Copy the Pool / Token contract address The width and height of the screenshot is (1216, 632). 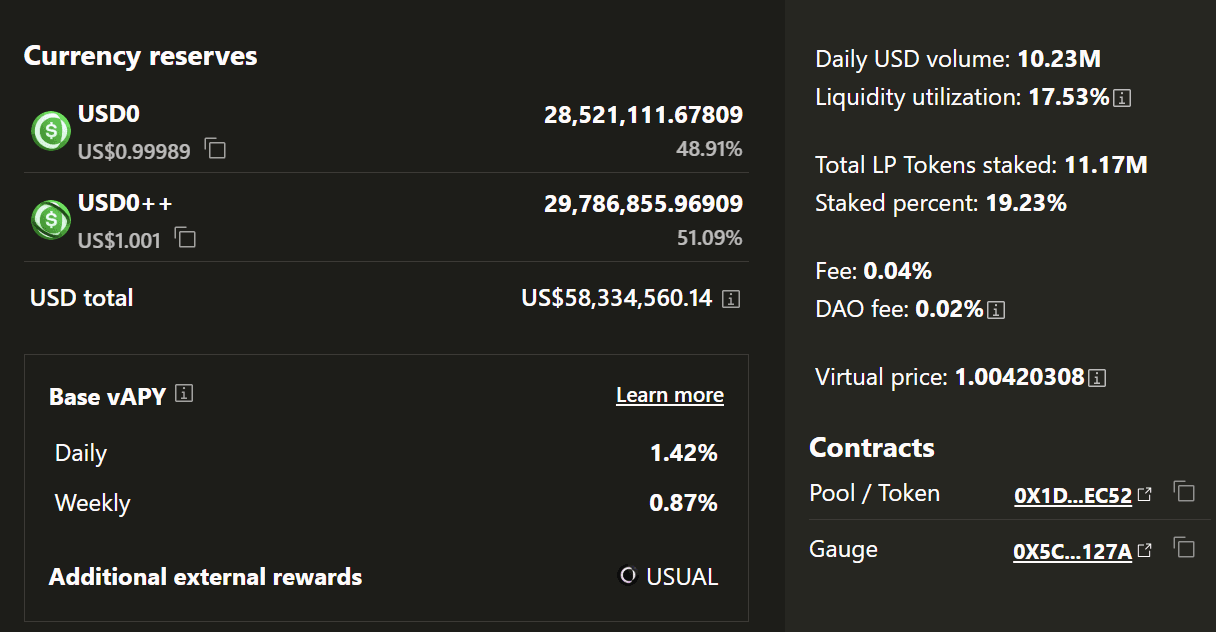(1184, 492)
